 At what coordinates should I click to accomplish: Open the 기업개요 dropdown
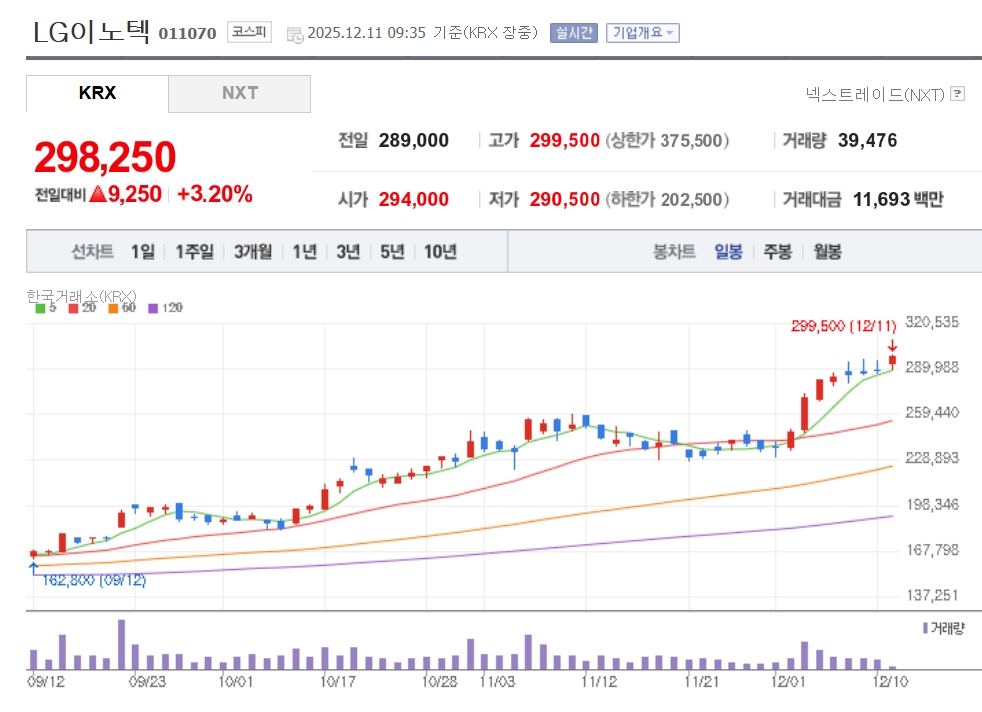point(643,33)
